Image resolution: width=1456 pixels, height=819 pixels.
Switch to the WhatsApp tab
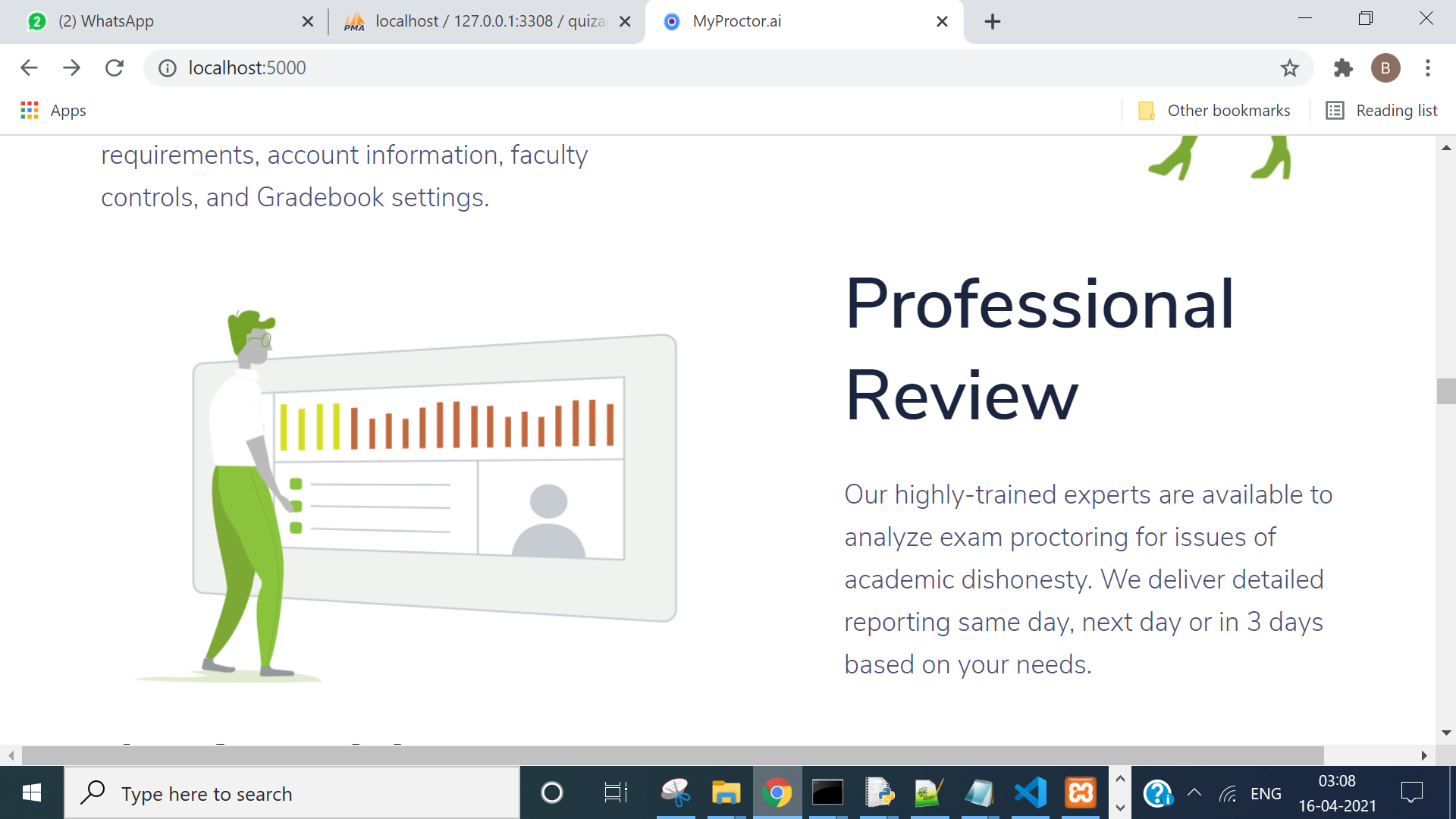[106, 21]
